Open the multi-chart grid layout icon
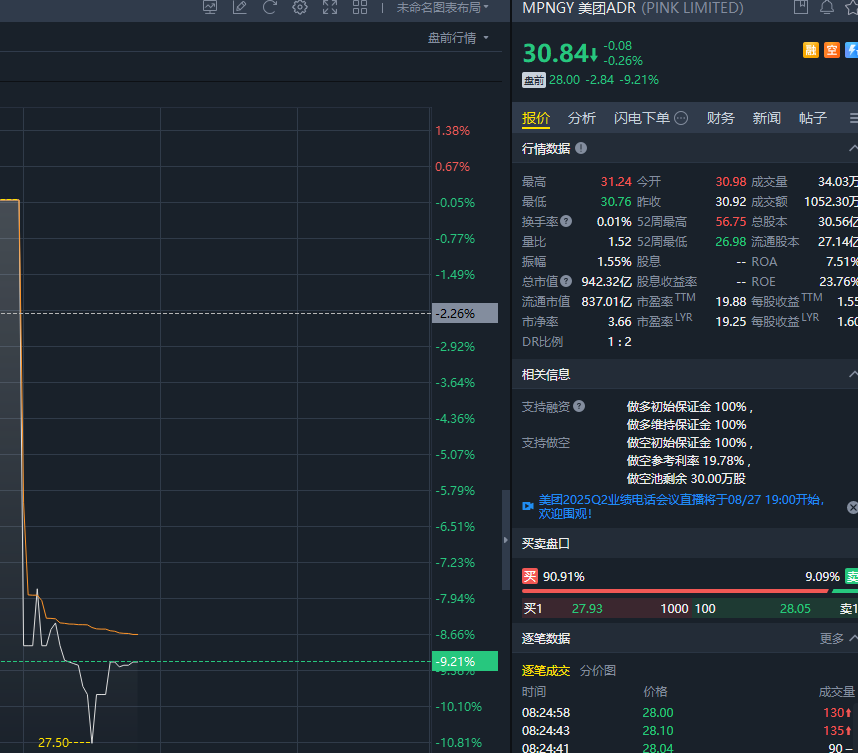The width and height of the screenshot is (858, 753). pos(360,7)
